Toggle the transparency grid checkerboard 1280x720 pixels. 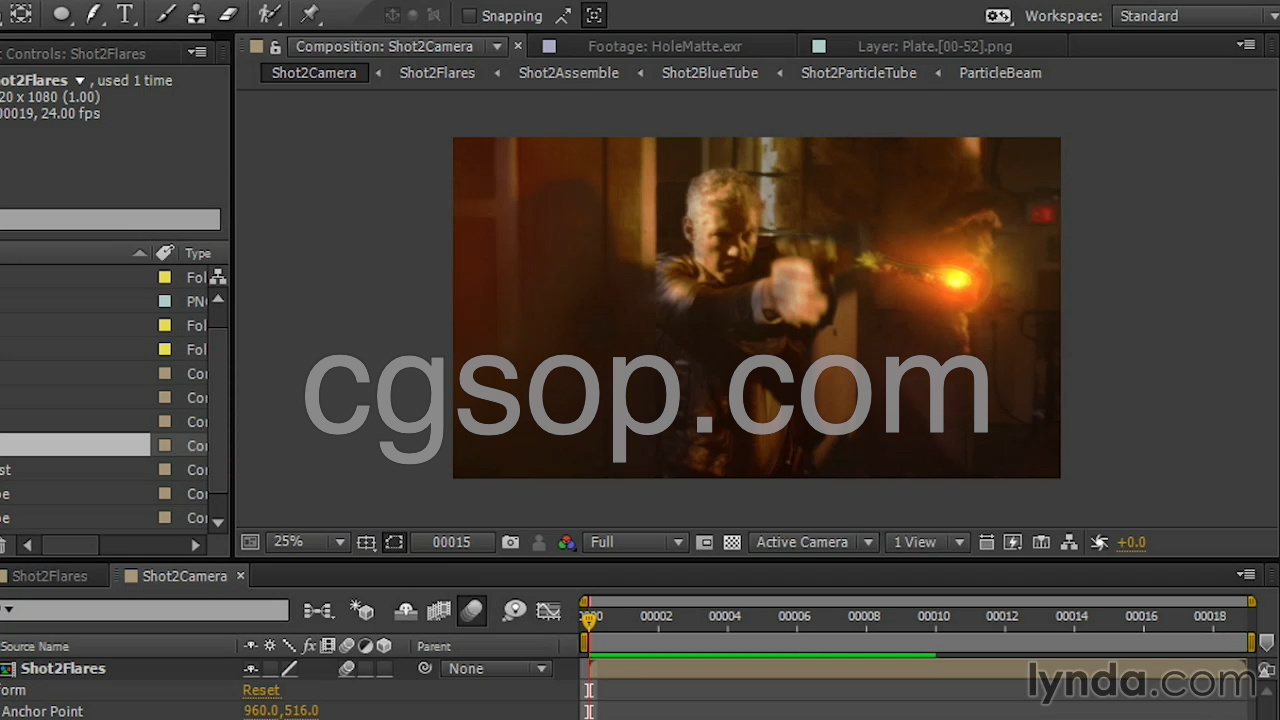click(732, 542)
